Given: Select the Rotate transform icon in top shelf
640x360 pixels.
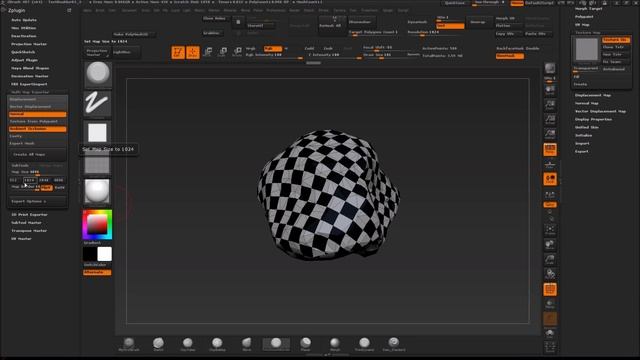Looking at the screenshot, I should click(237, 52).
